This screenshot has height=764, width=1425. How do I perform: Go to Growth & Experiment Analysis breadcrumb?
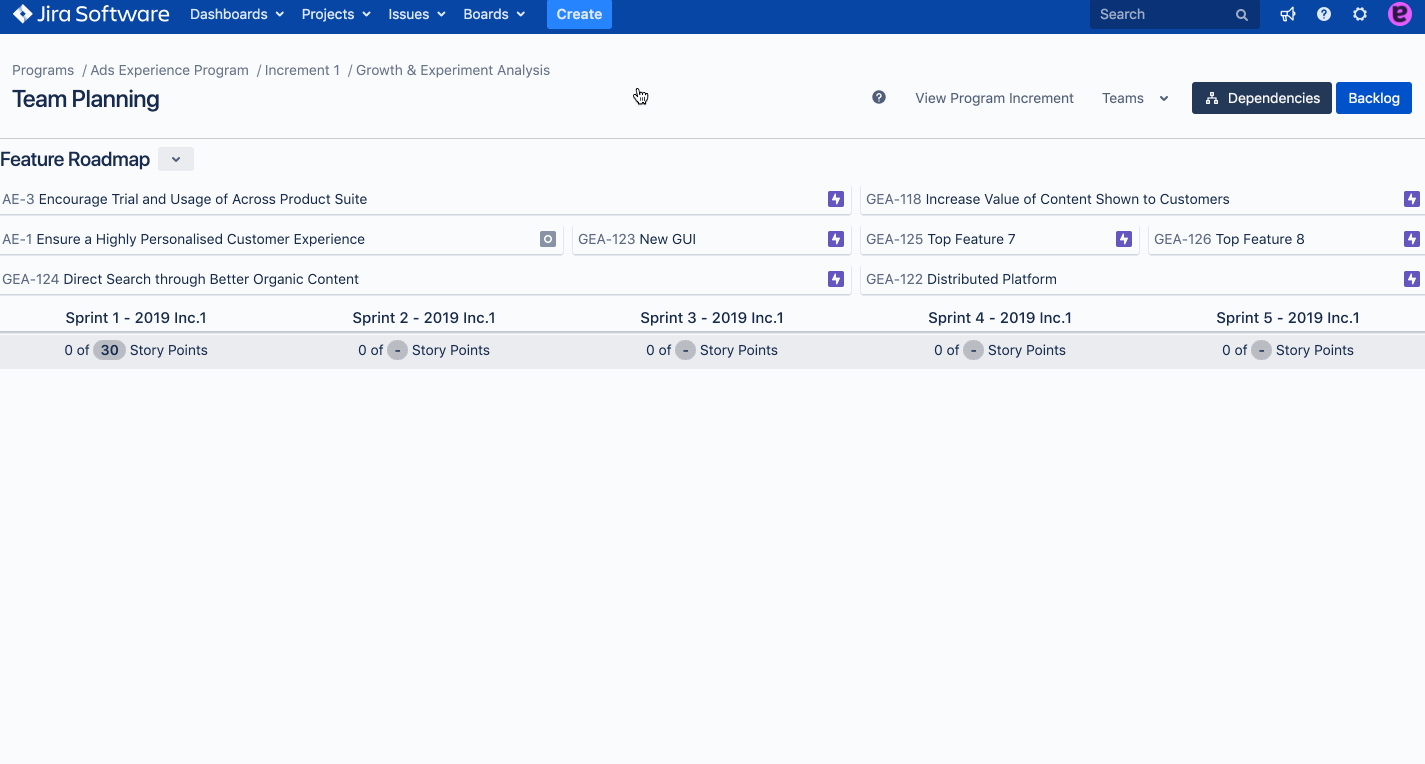coord(453,70)
